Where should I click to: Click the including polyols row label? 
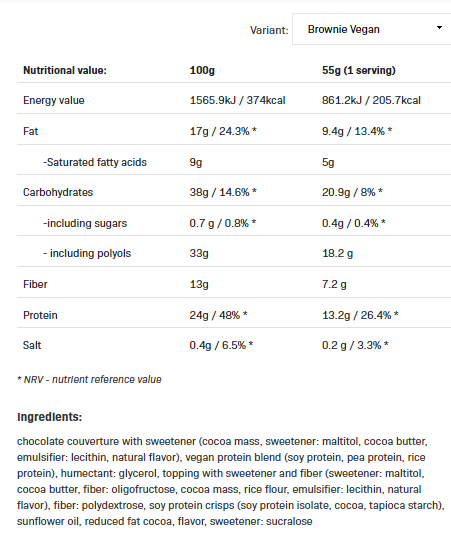coord(87,253)
